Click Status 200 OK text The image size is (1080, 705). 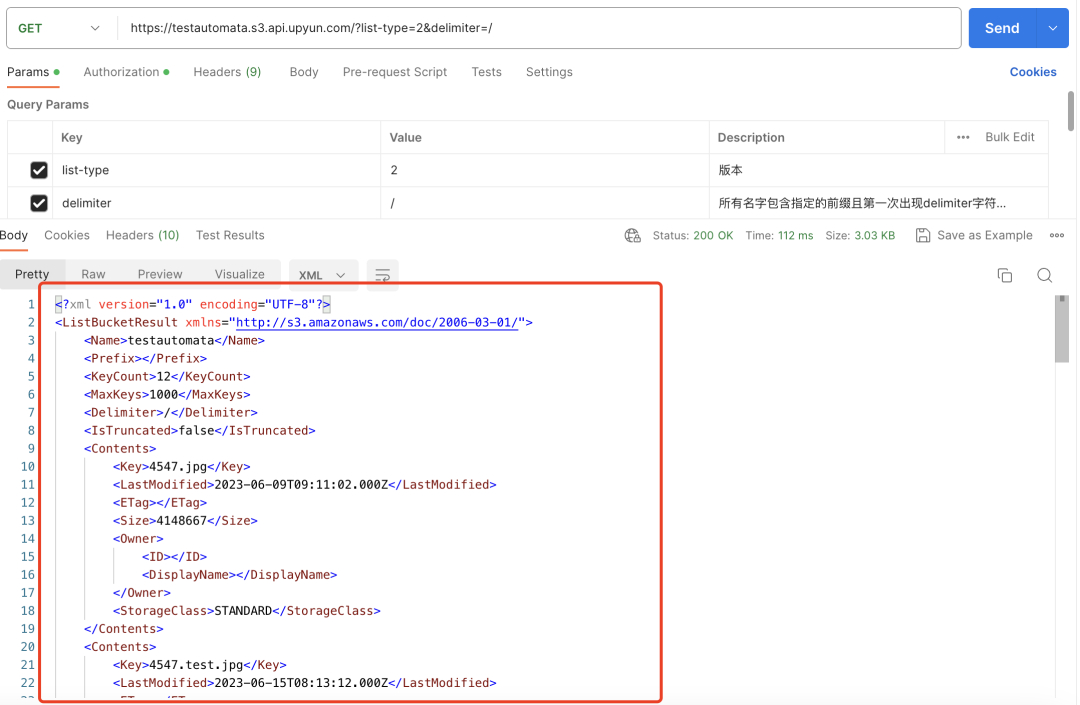tap(692, 235)
